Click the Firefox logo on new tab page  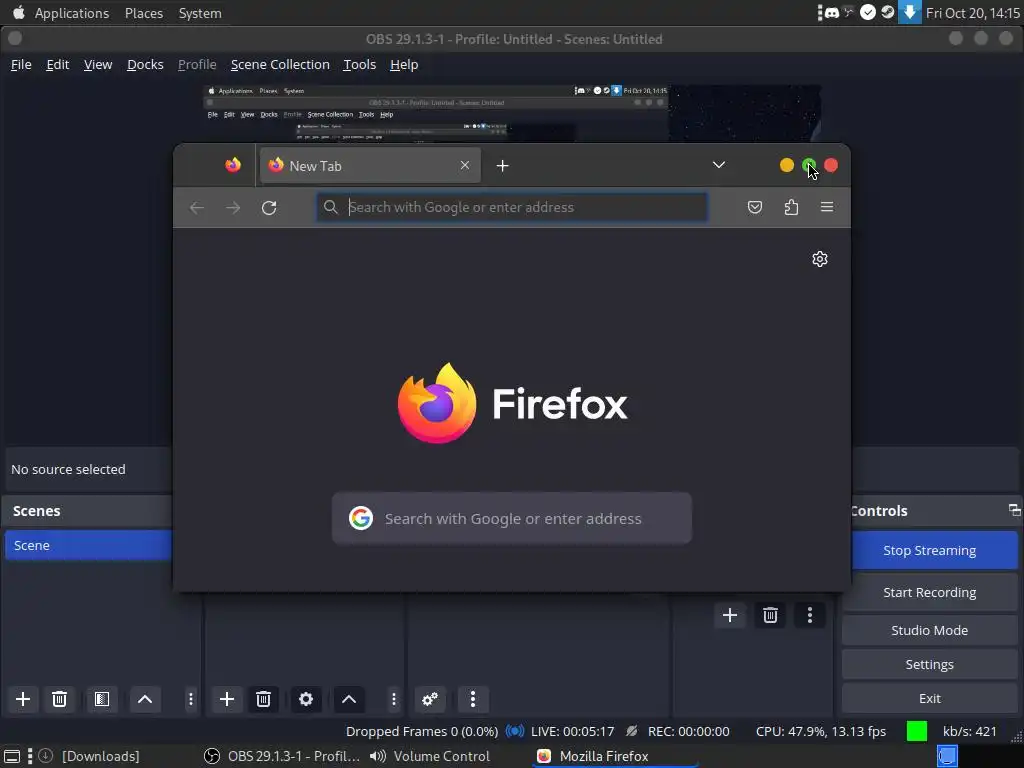(x=437, y=403)
